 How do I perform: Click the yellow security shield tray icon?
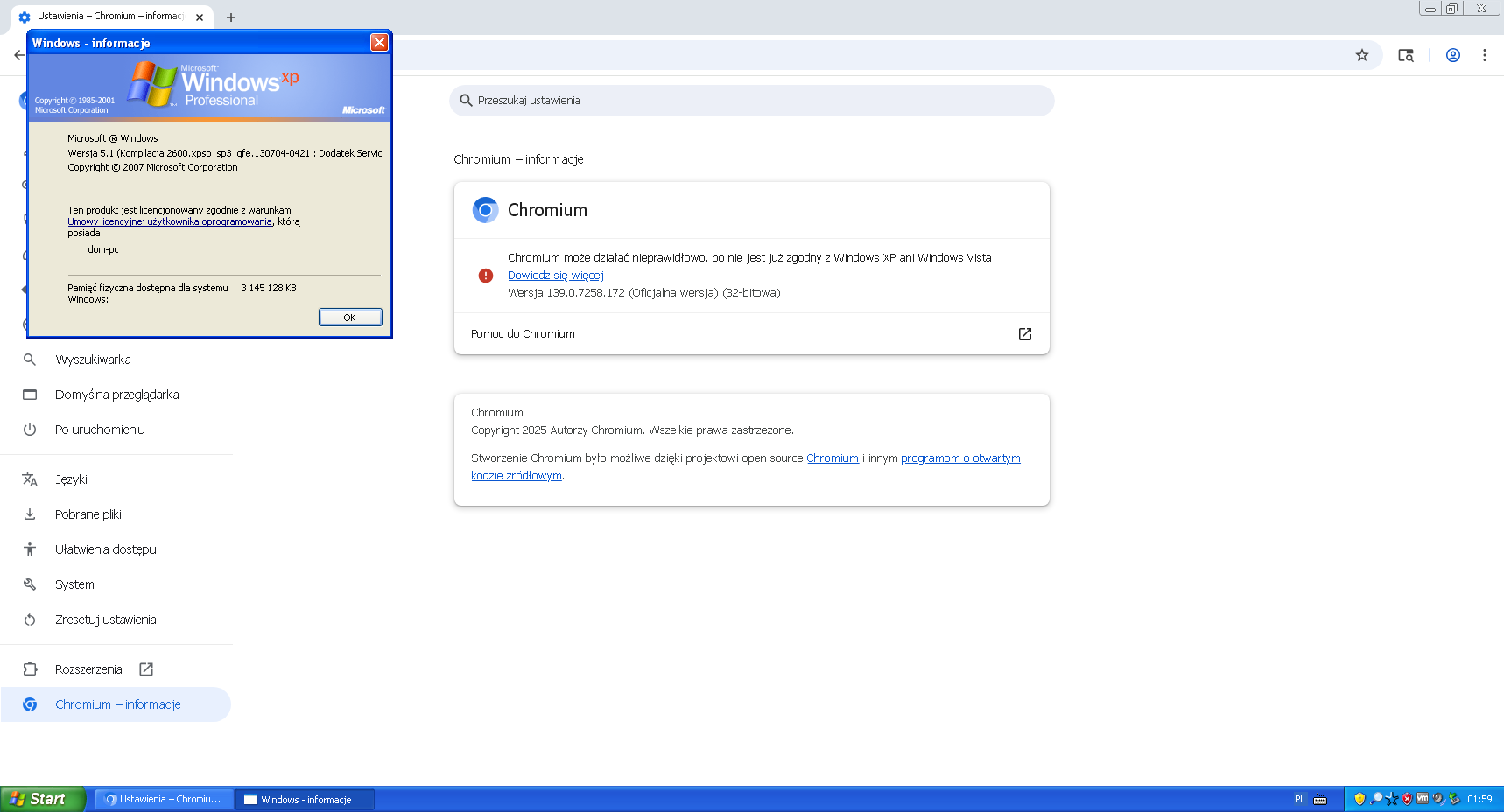1360,799
